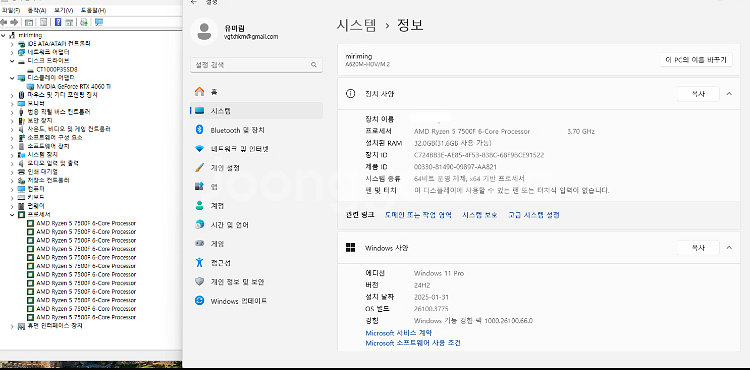Select the 모니터 device category
The image size is (750, 370).
click(x=36, y=103)
